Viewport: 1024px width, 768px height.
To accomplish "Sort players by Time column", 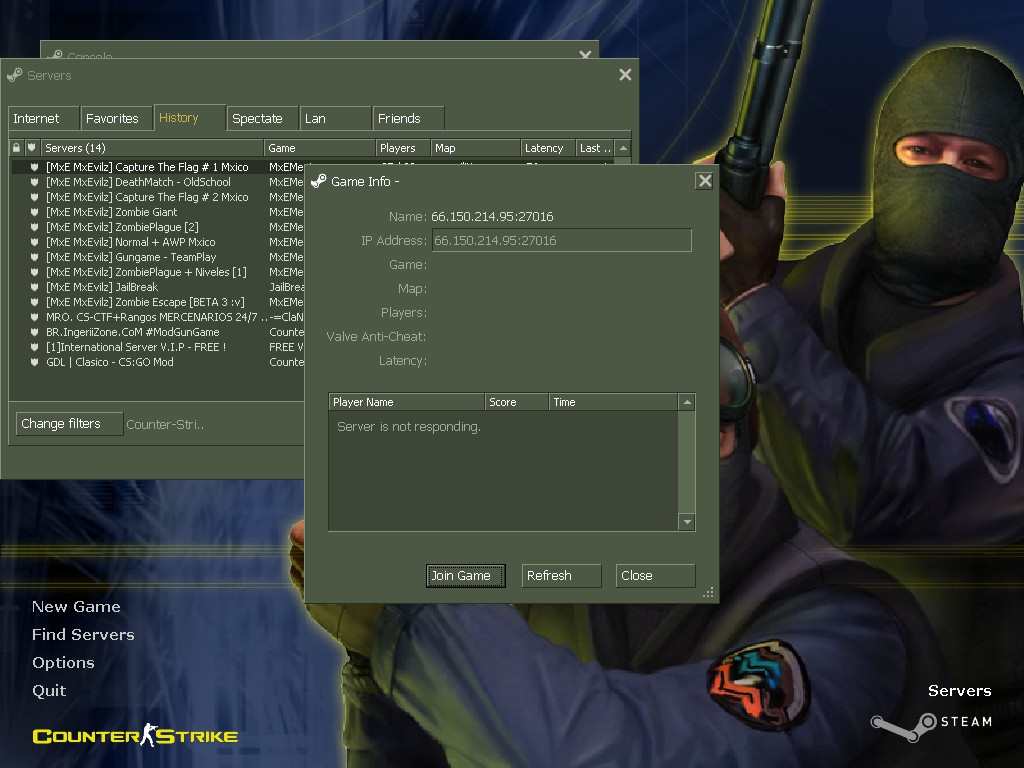I will [x=613, y=402].
